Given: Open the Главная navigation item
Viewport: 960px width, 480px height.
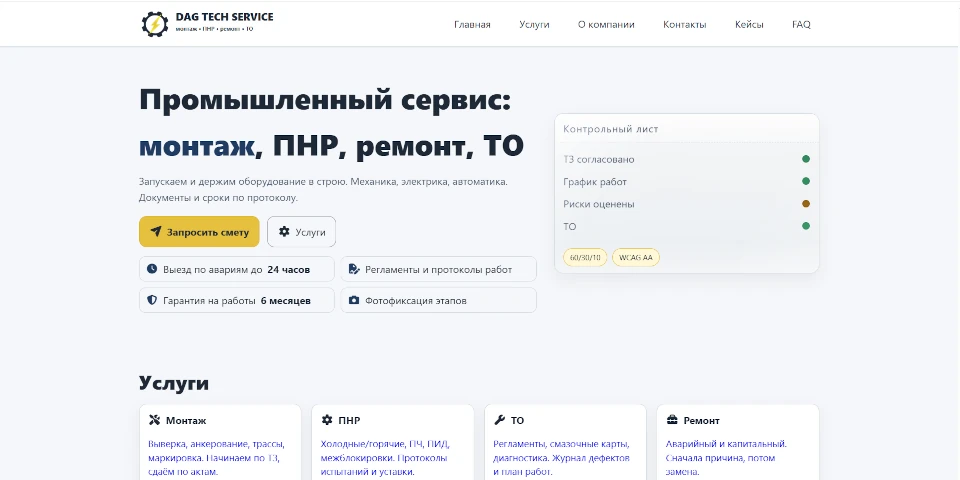Looking at the screenshot, I should tap(472, 25).
